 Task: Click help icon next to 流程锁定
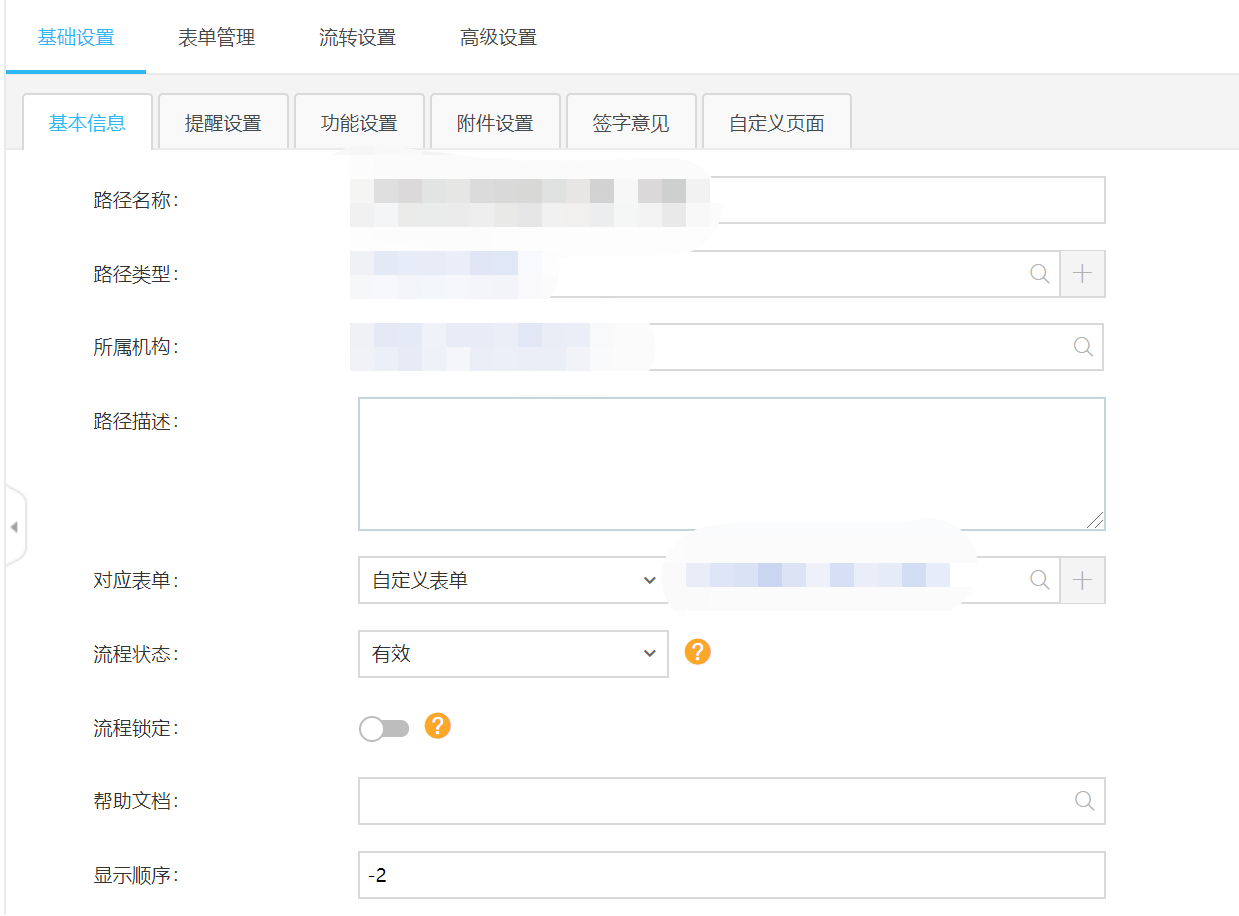(x=437, y=726)
